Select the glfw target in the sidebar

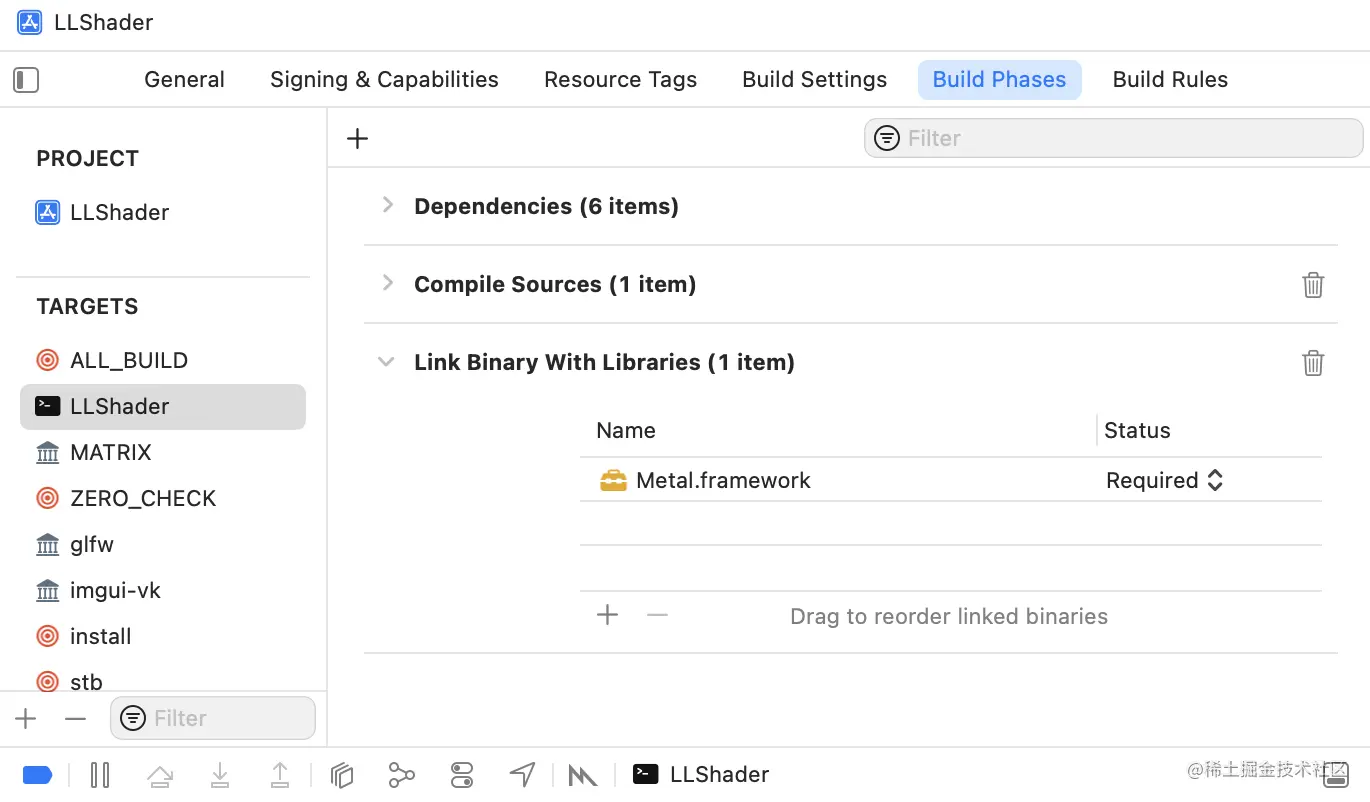(92, 544)
